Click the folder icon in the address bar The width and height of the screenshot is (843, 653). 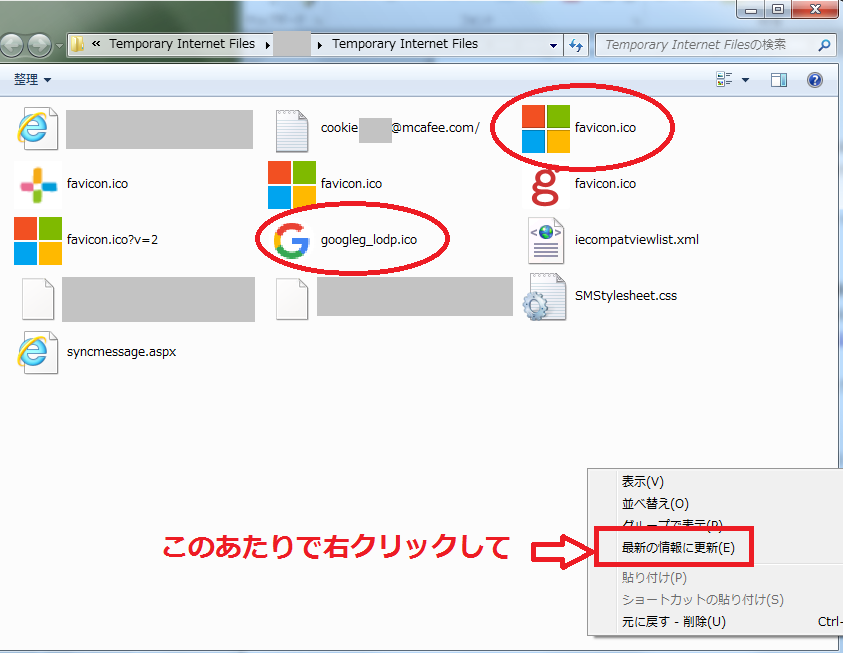point(78,44)
